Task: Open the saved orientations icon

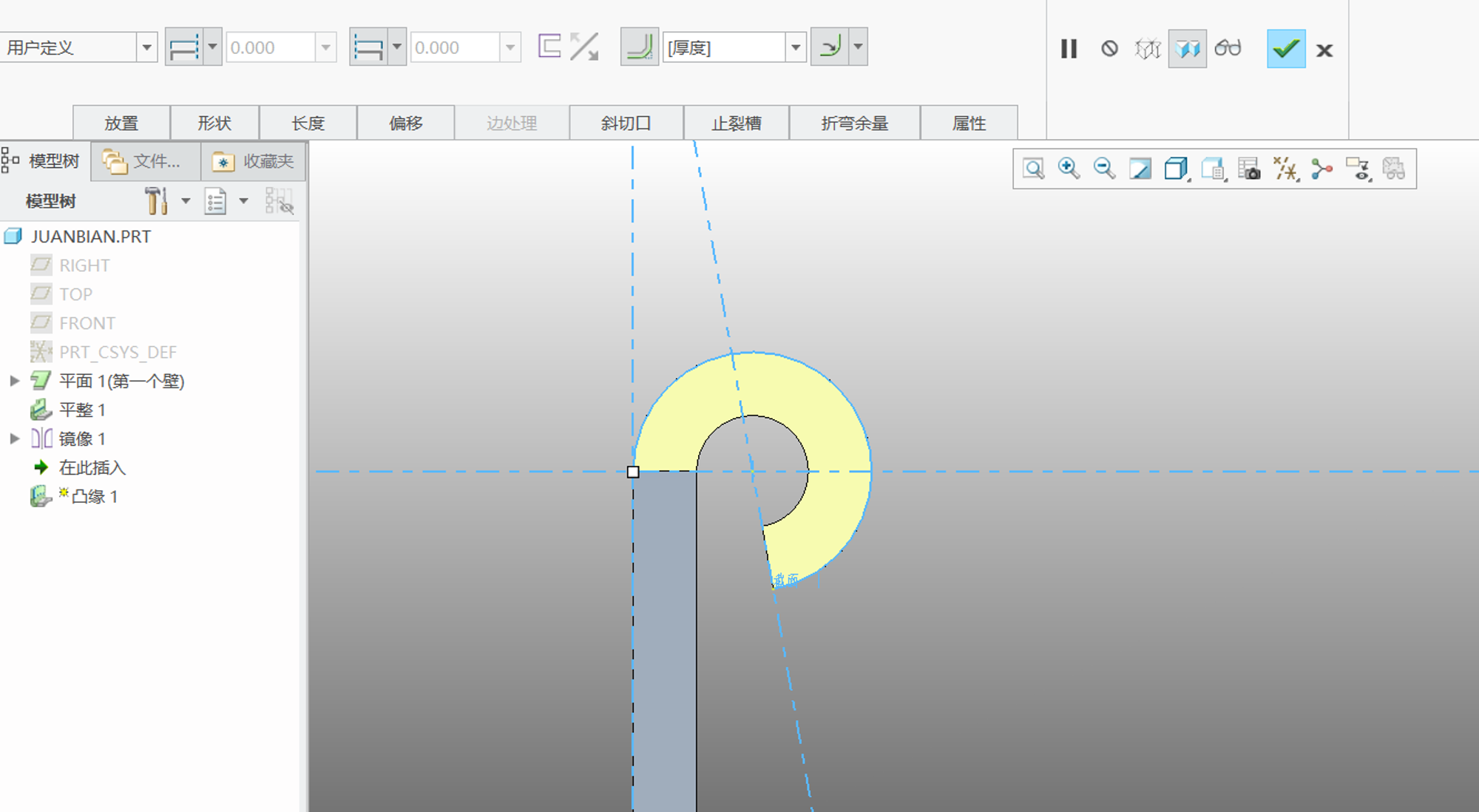Action: [x=1213, y=169]
